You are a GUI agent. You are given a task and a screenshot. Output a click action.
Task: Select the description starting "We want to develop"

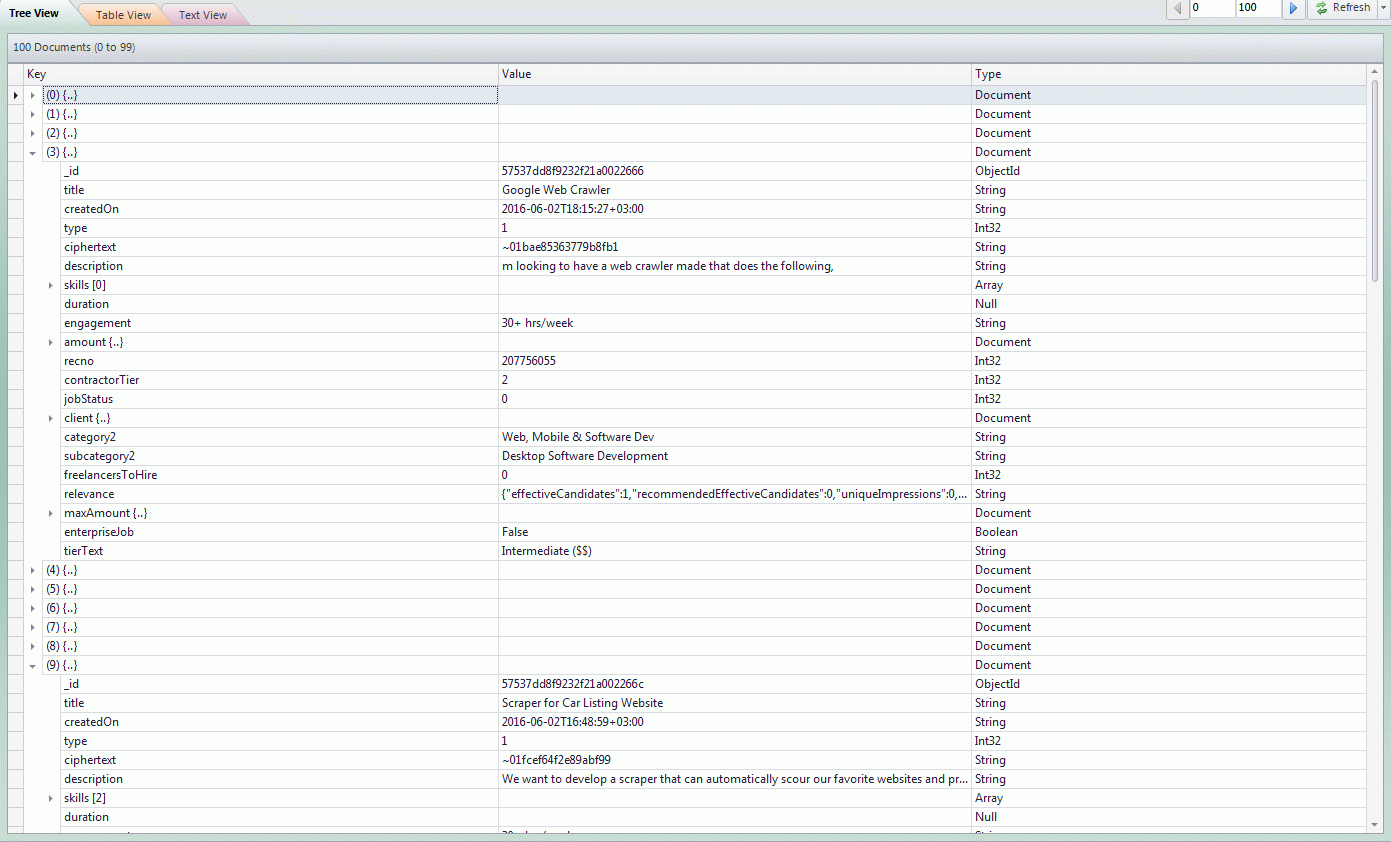click(735, 779)
